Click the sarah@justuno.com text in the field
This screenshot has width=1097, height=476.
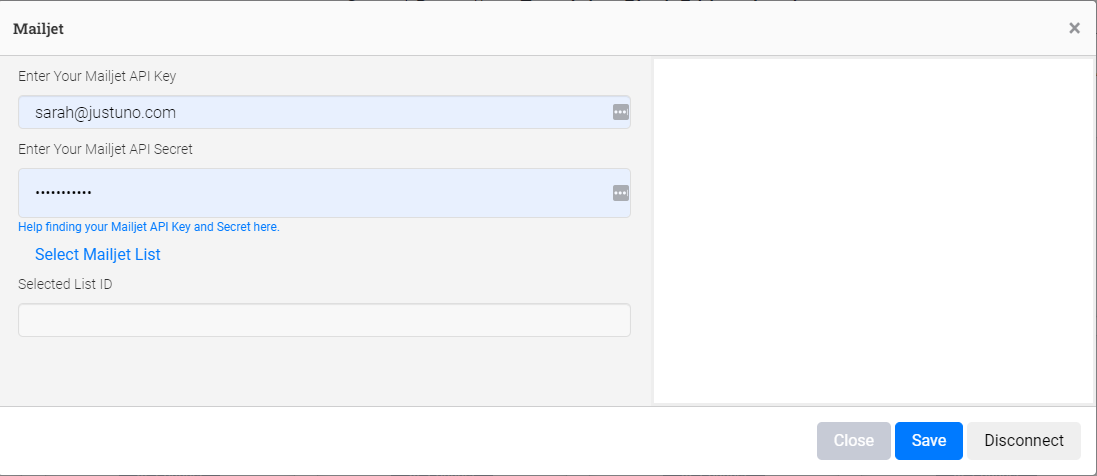click(x=106, y=113)
